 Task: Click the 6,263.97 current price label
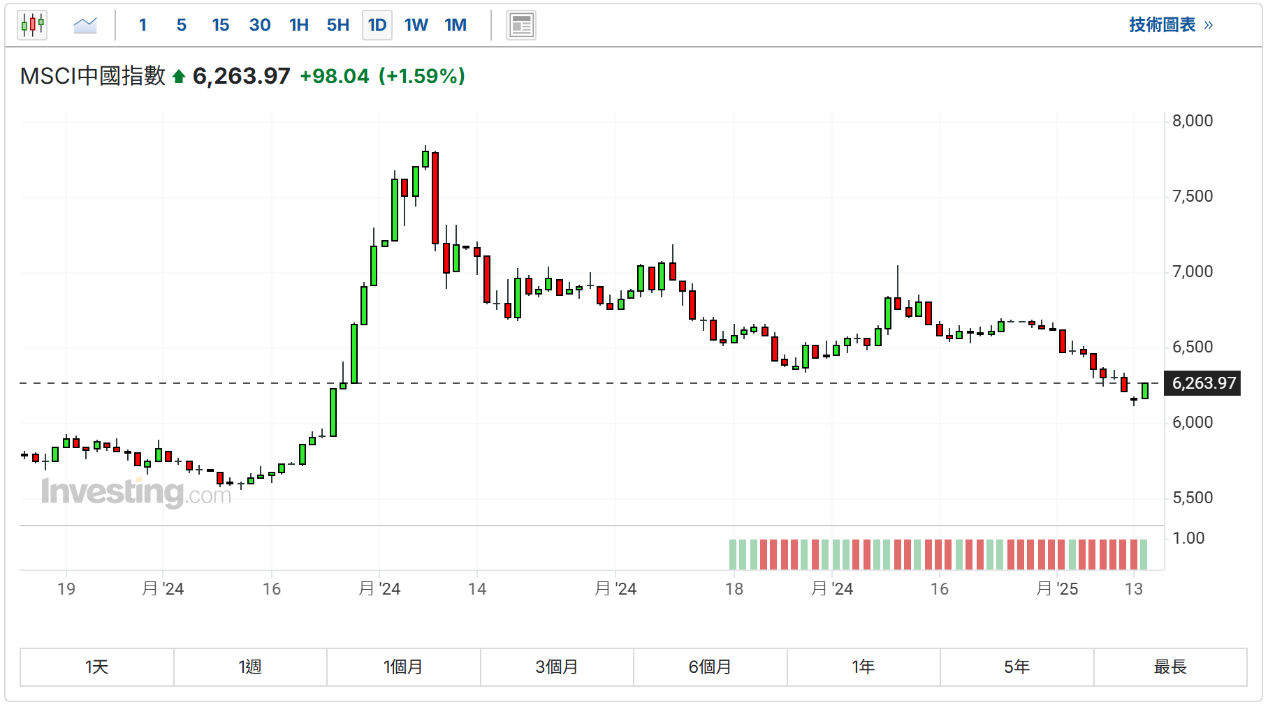(x=1204, y=383)
